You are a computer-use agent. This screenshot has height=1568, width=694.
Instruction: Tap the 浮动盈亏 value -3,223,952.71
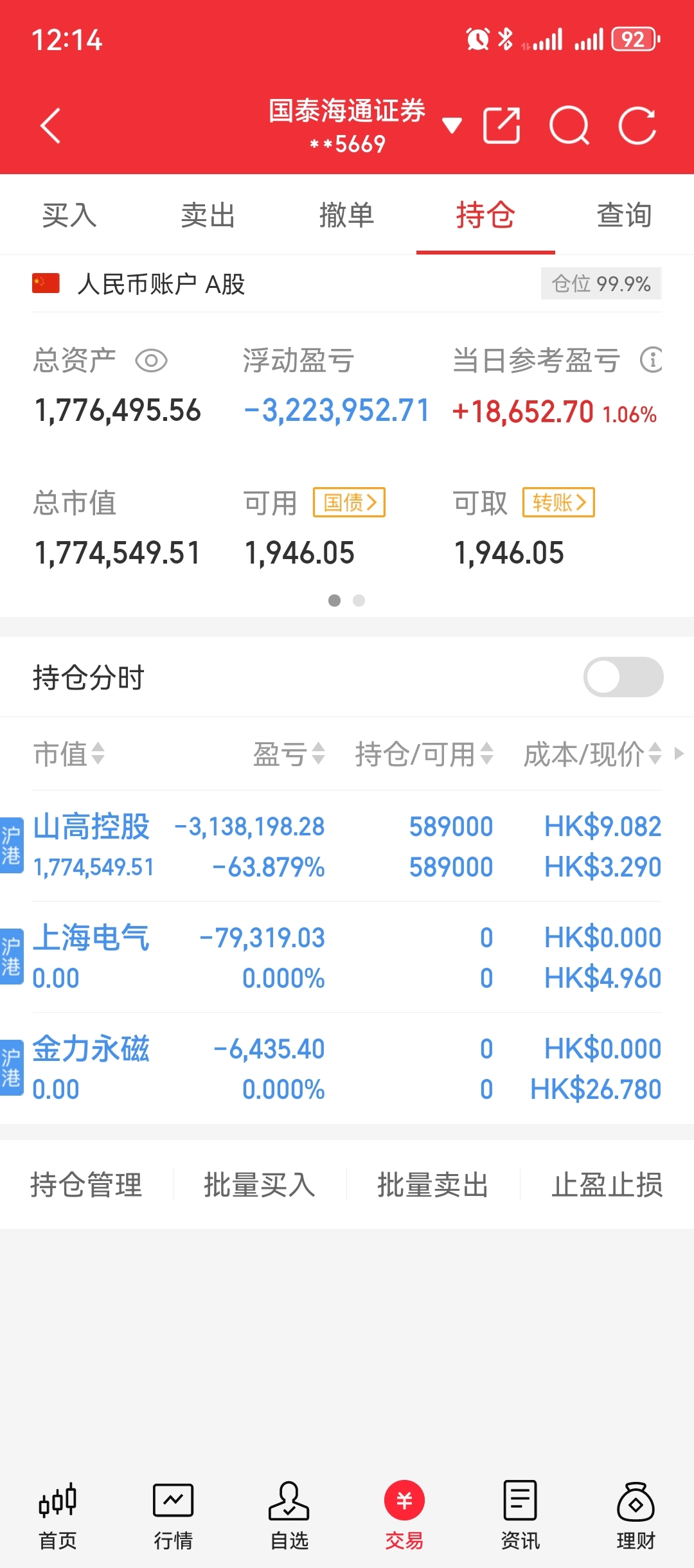[336, 410]
